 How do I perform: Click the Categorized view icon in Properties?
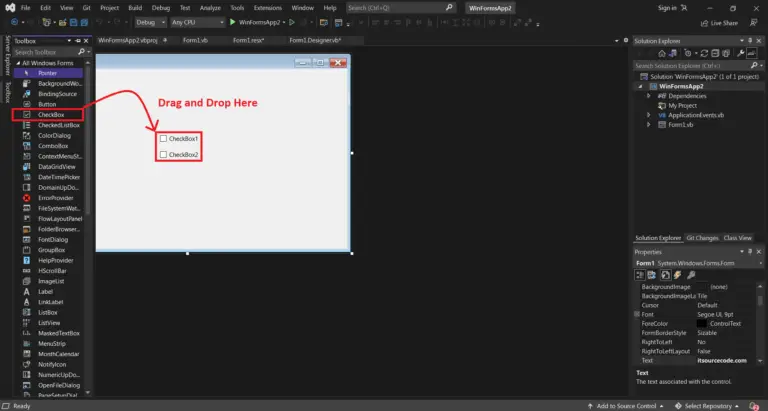point(640,274)
